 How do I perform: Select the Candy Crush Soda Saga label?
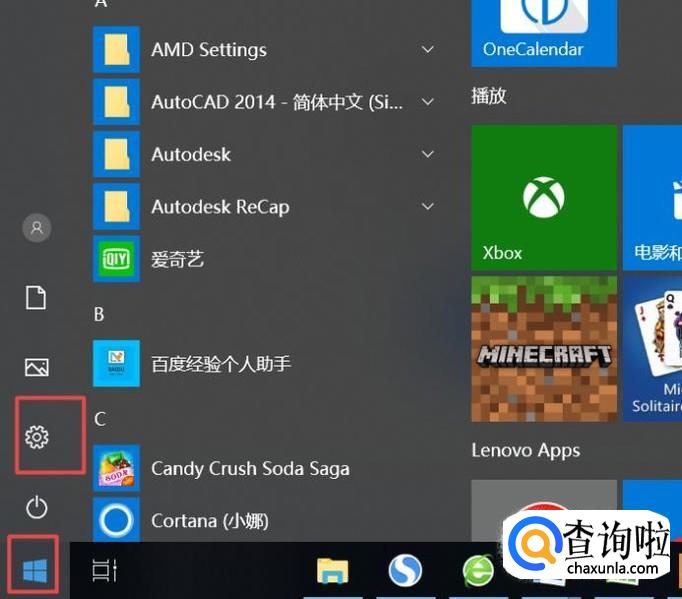tap(251, 469)
